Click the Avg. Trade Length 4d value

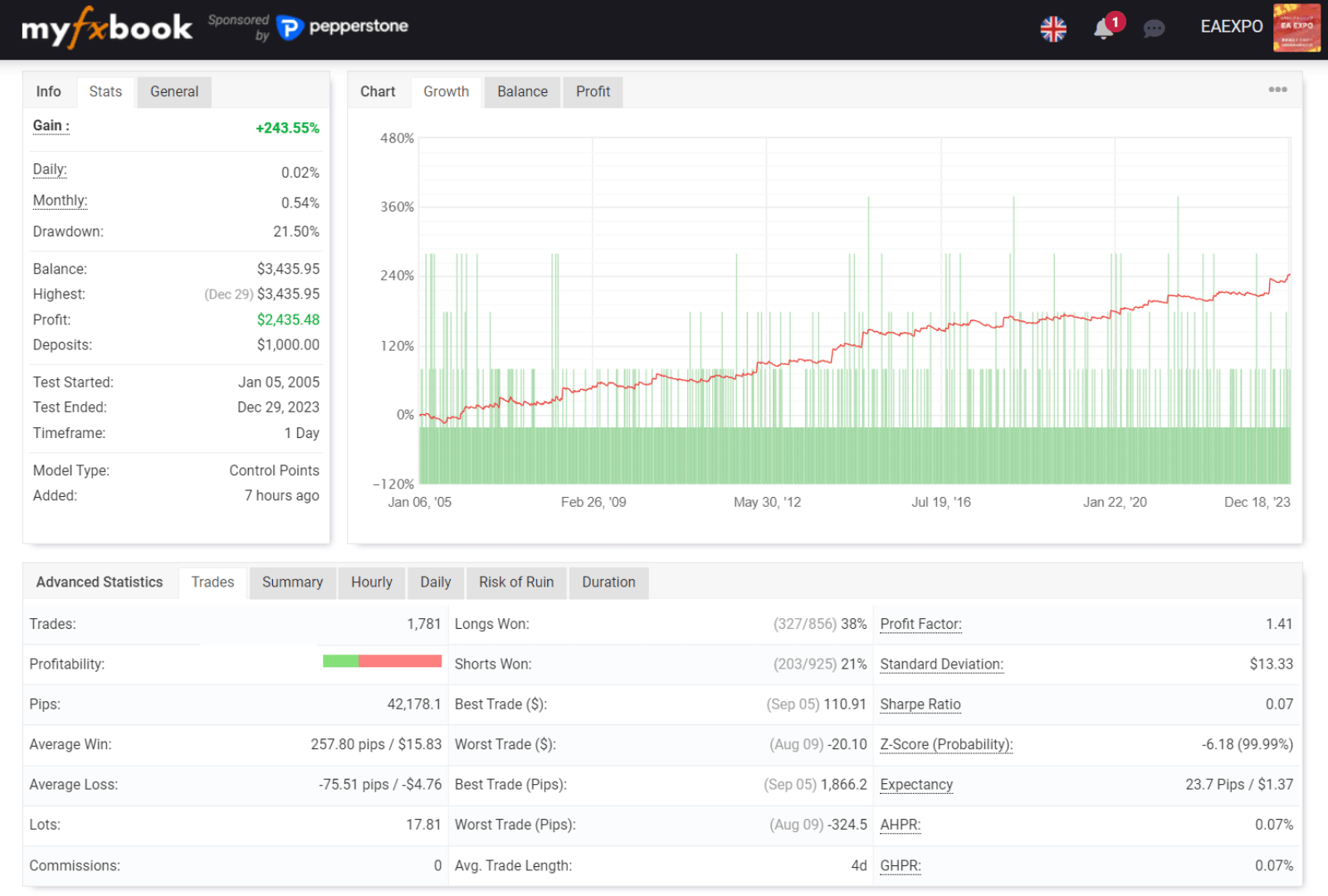point(859,865)
